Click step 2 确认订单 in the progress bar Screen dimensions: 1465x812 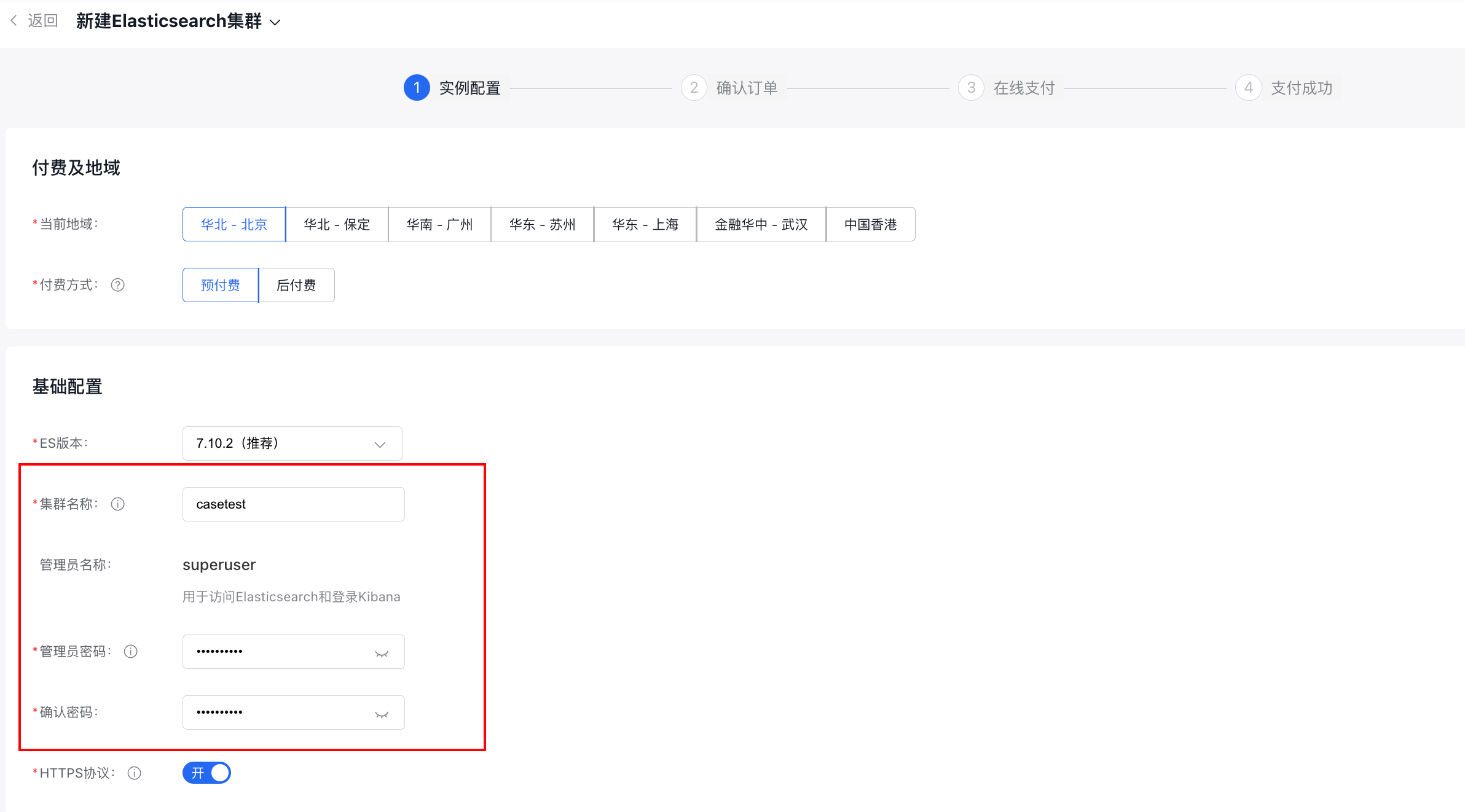[x=746, y=88]
